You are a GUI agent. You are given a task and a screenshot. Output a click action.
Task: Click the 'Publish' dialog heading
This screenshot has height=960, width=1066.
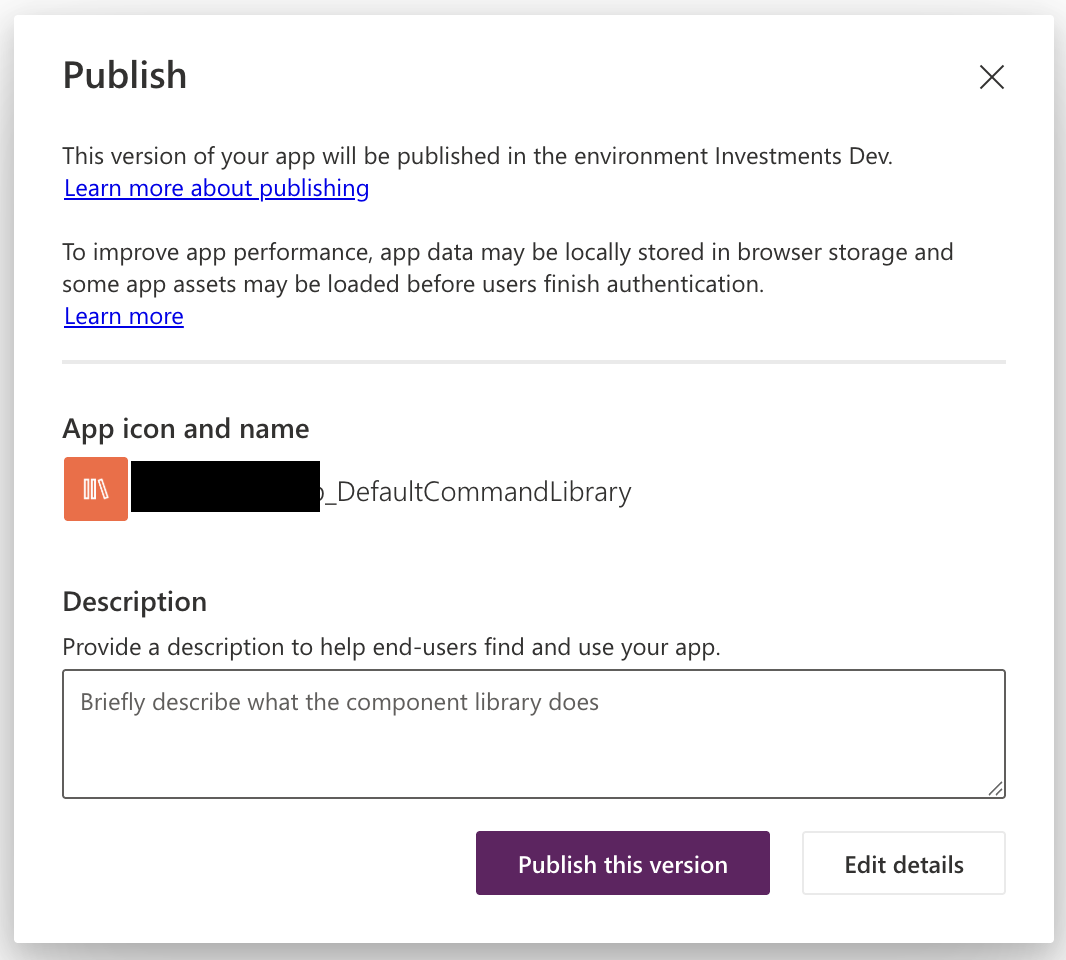[x=125, y=76]
